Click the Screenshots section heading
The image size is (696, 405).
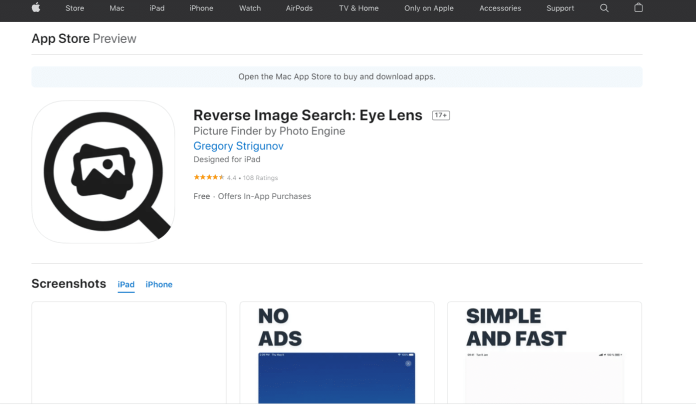69,284
